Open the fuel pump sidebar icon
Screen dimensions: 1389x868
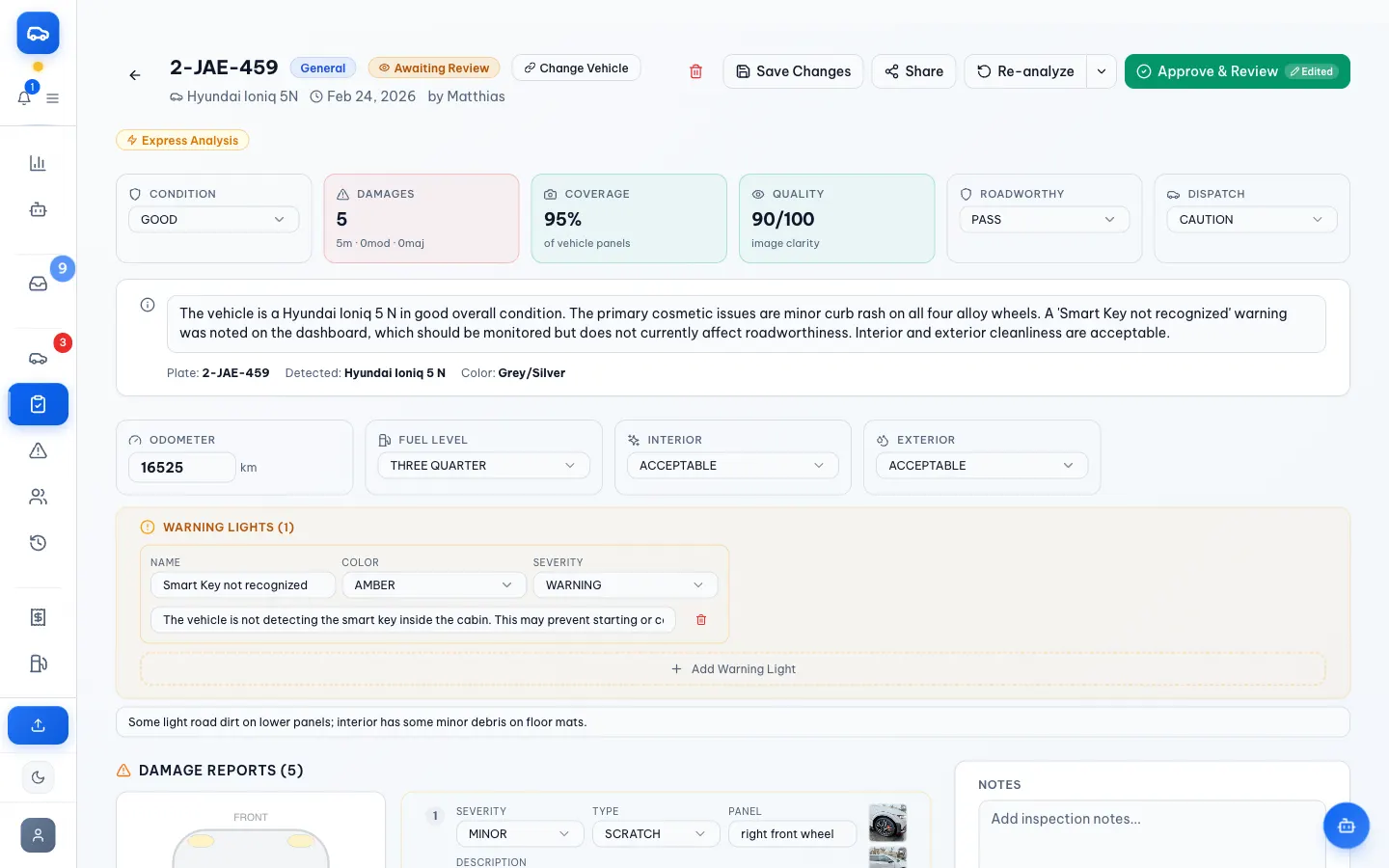pos(38,664)
